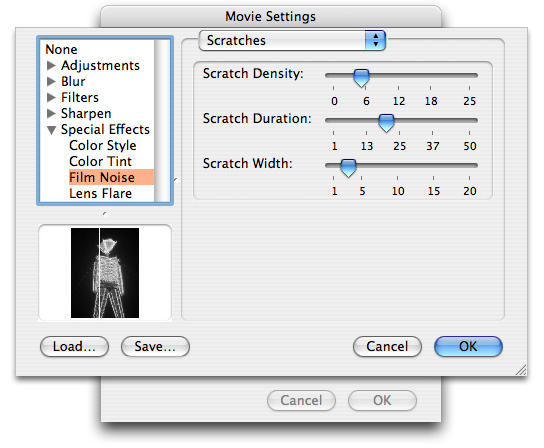Click the Save... button
544x448 pixels.
coord(155,346)
